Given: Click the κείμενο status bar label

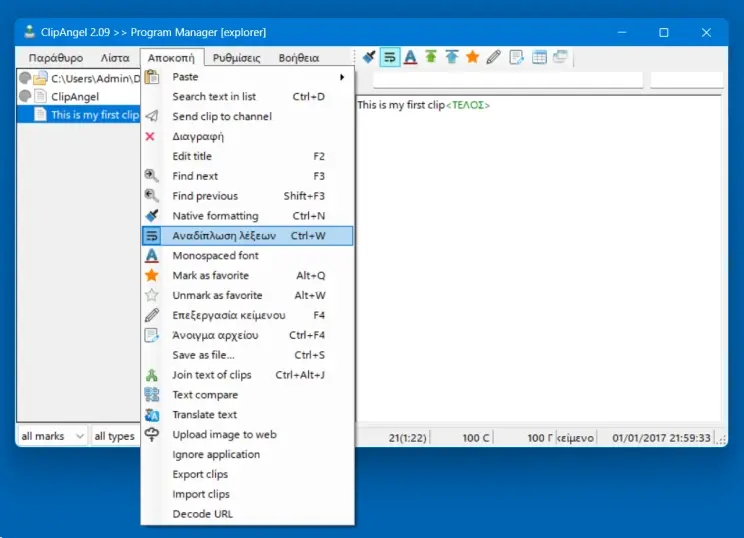Looking at the screenshot, I should coord(575,438).
